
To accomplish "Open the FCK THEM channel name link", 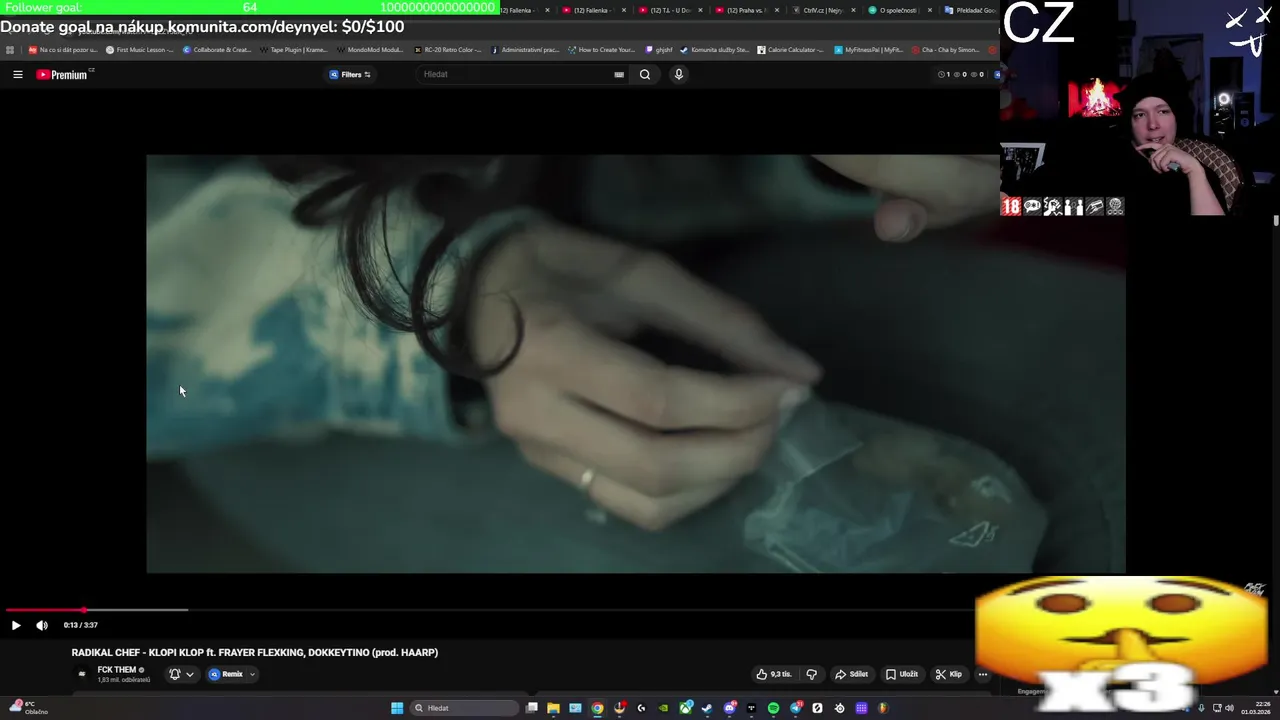I will 117,670.
